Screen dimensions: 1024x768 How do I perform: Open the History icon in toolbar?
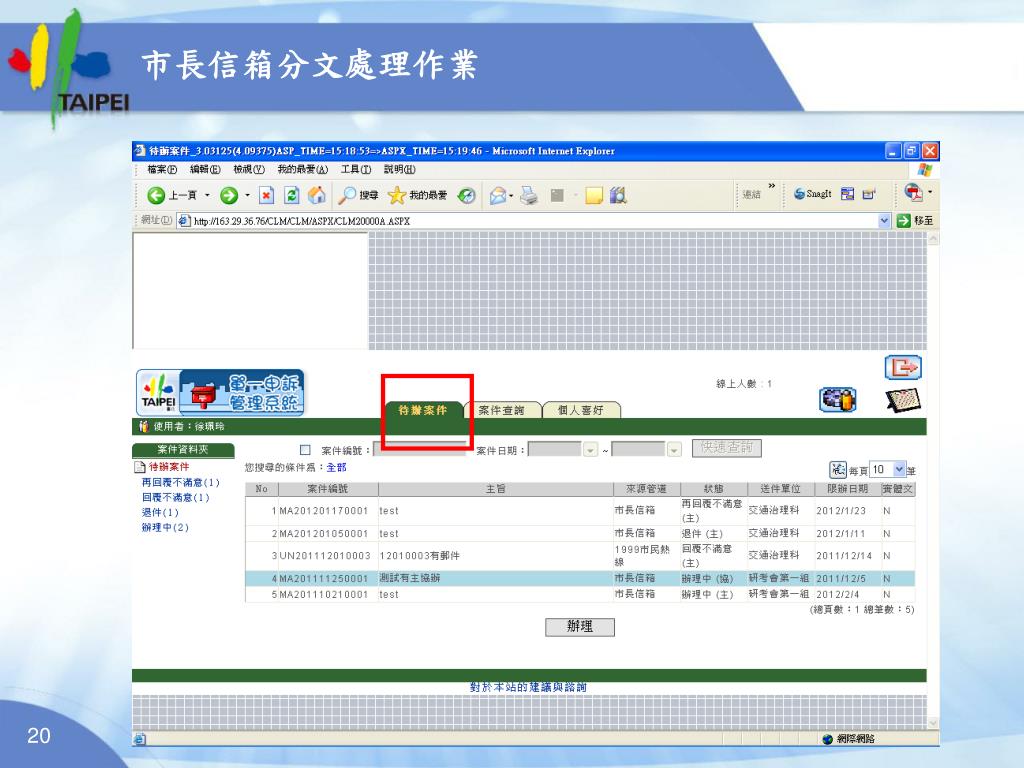(466, 195)
